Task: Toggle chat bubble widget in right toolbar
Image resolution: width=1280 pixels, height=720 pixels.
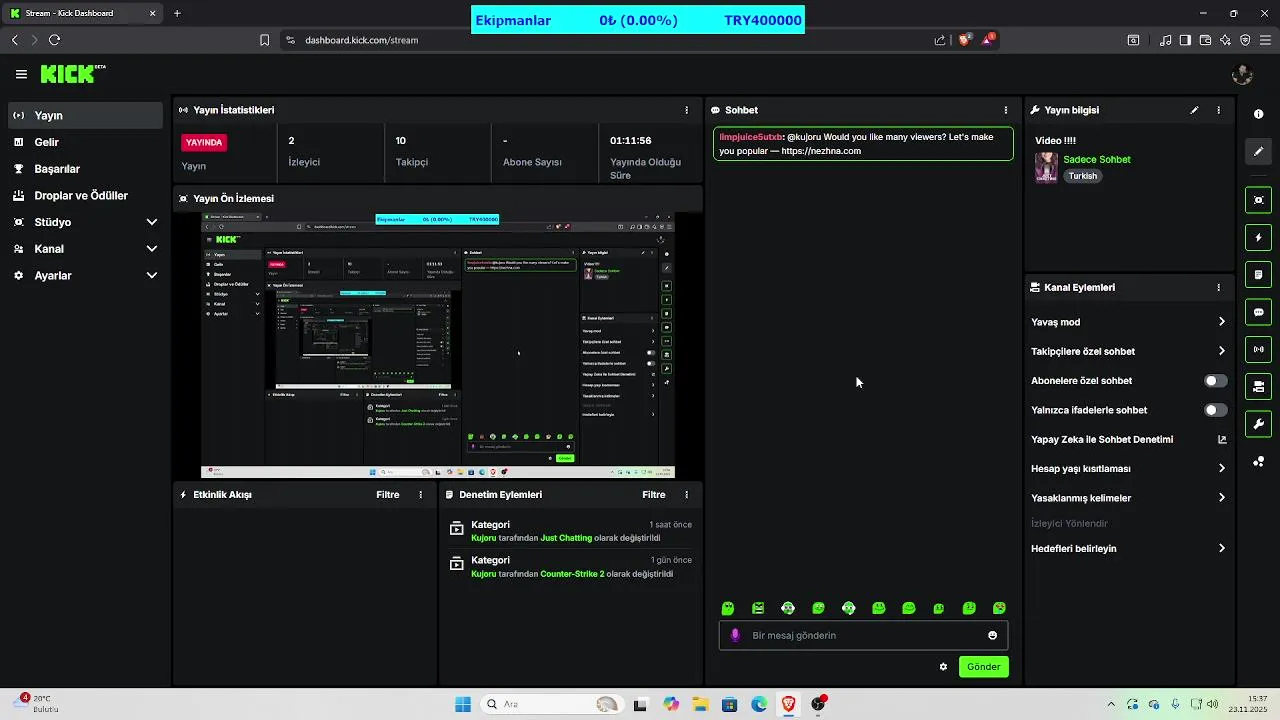Action: click(x=1258, y=312)
